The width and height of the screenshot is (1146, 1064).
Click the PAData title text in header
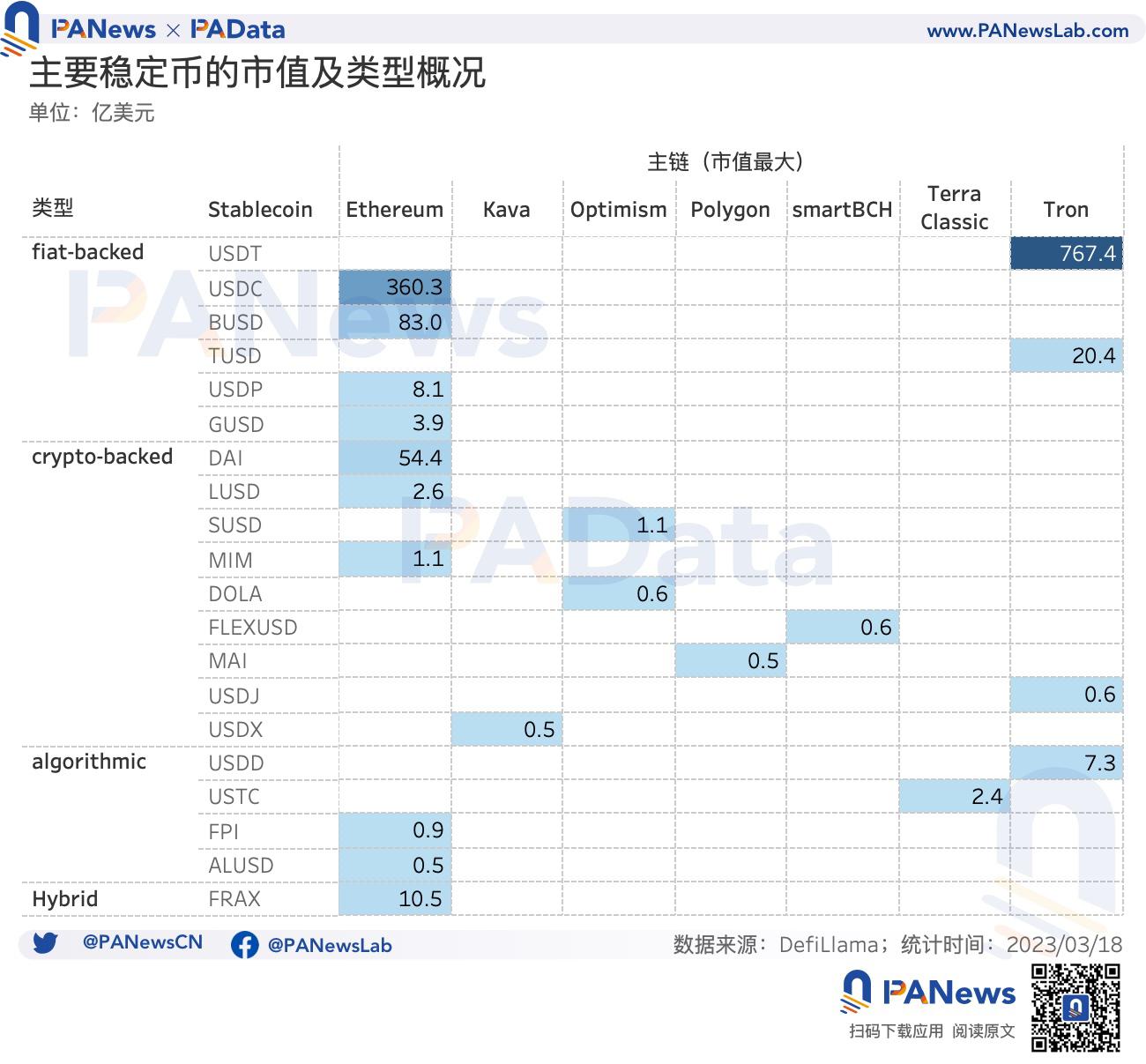click(238, 30)
